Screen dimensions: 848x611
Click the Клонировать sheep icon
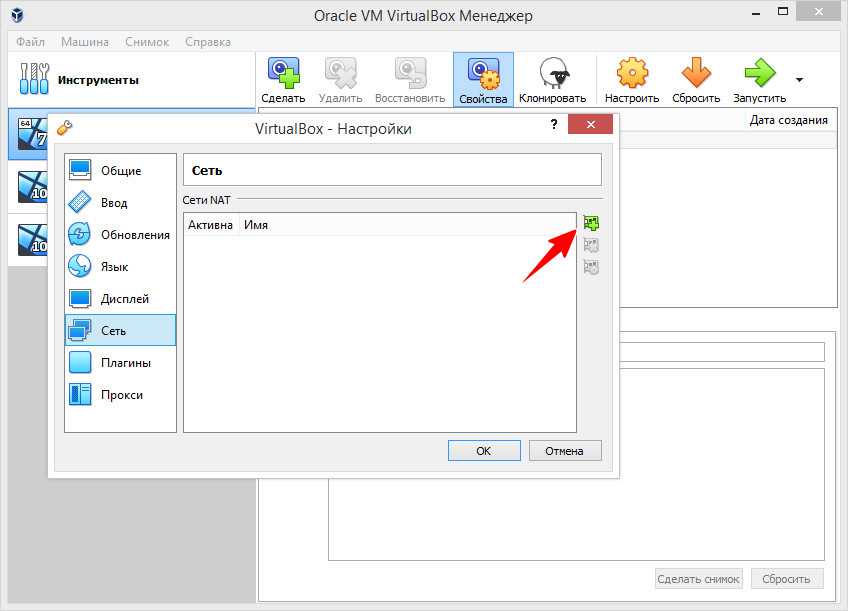point(552,80)
